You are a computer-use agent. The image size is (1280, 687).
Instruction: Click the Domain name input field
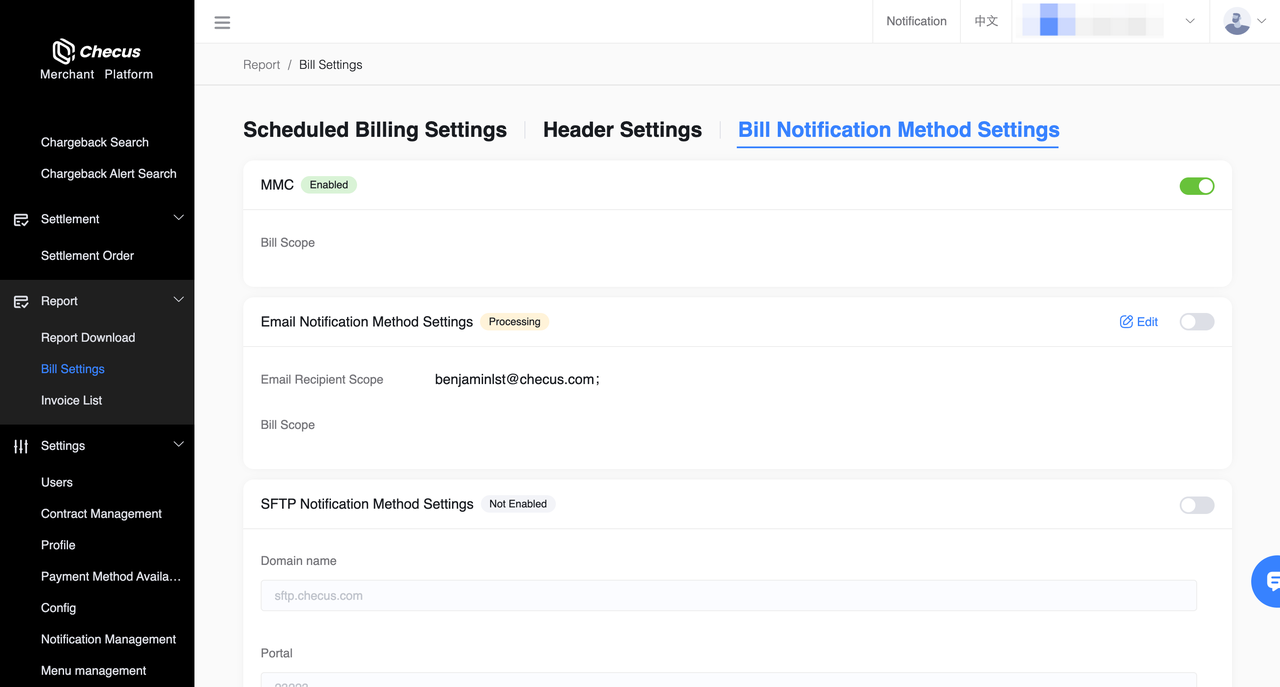pos(728,596)
